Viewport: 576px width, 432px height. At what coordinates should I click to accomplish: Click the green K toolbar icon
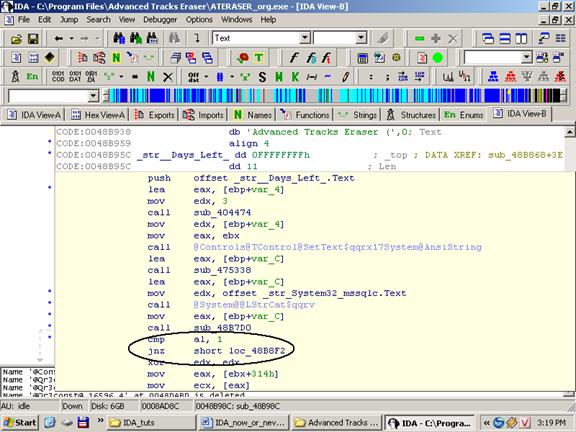point(295,77)
